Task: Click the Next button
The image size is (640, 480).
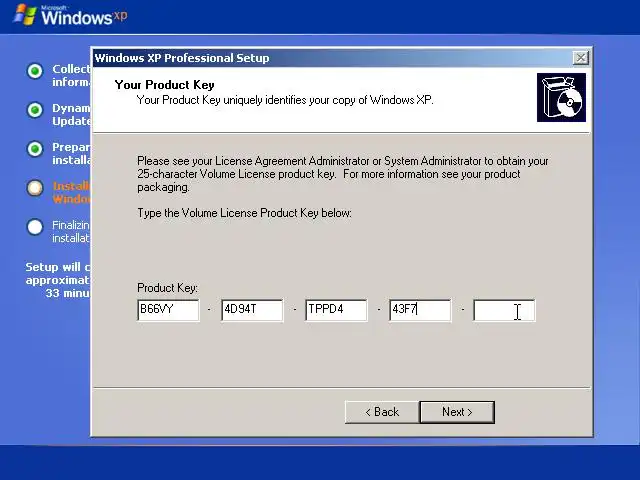Action: pos(457,412)
